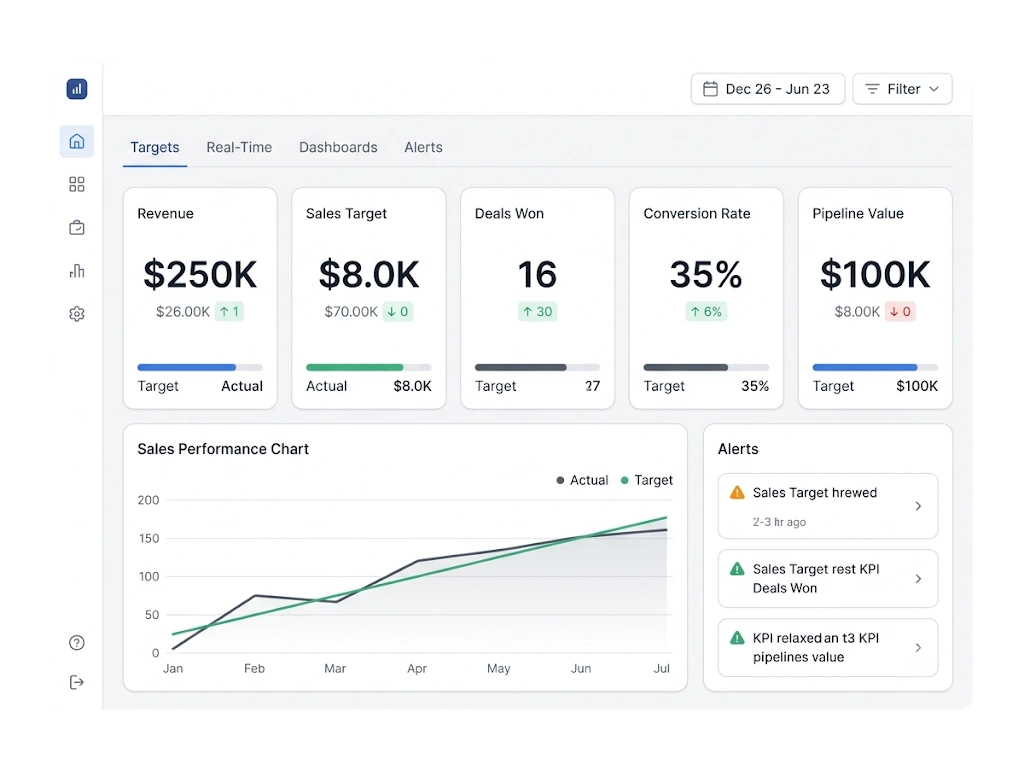Viewport: 1024px width, 765px height.
Task: Open the bar chart analytics sidebar icon
Action: tap(77, 270)
